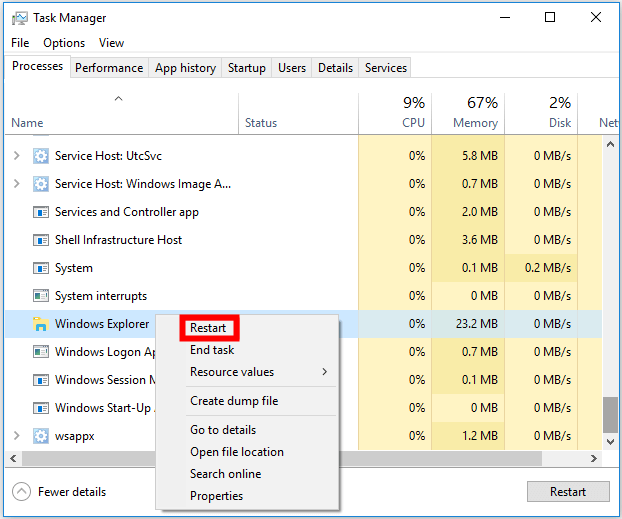Open the File menu
Image resolution: width=622 pixels, height=519 pixels.
[20, 43]
